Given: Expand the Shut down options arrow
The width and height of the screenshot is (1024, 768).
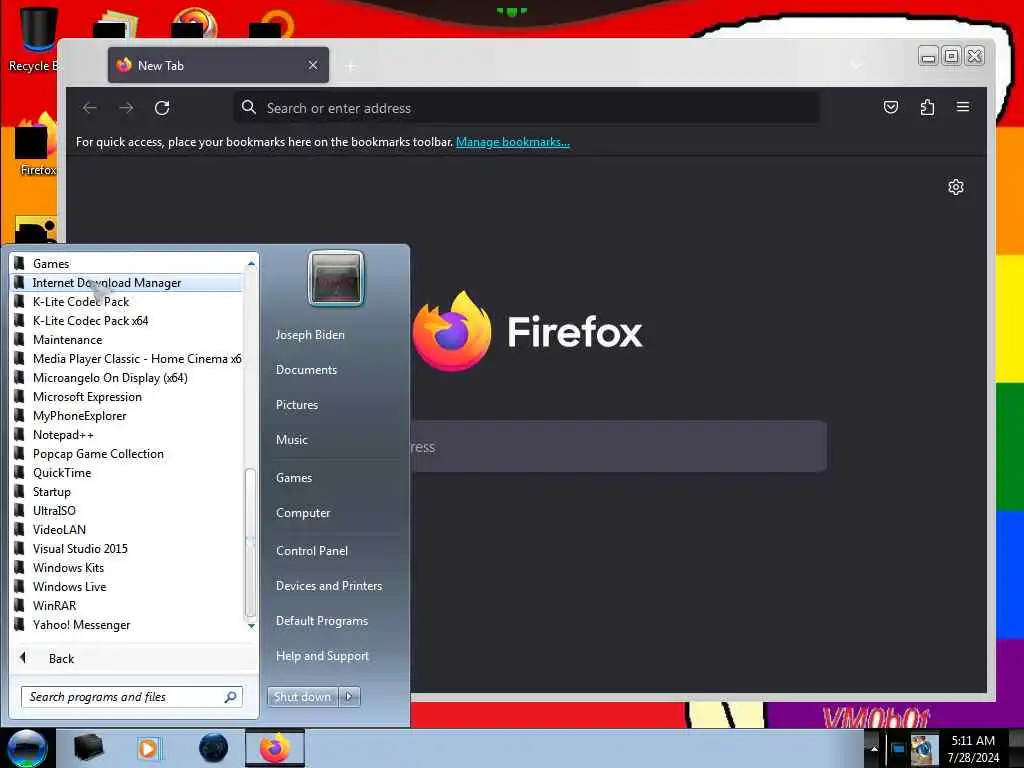Looking at the screenshot, I should (x=349, y=697).
